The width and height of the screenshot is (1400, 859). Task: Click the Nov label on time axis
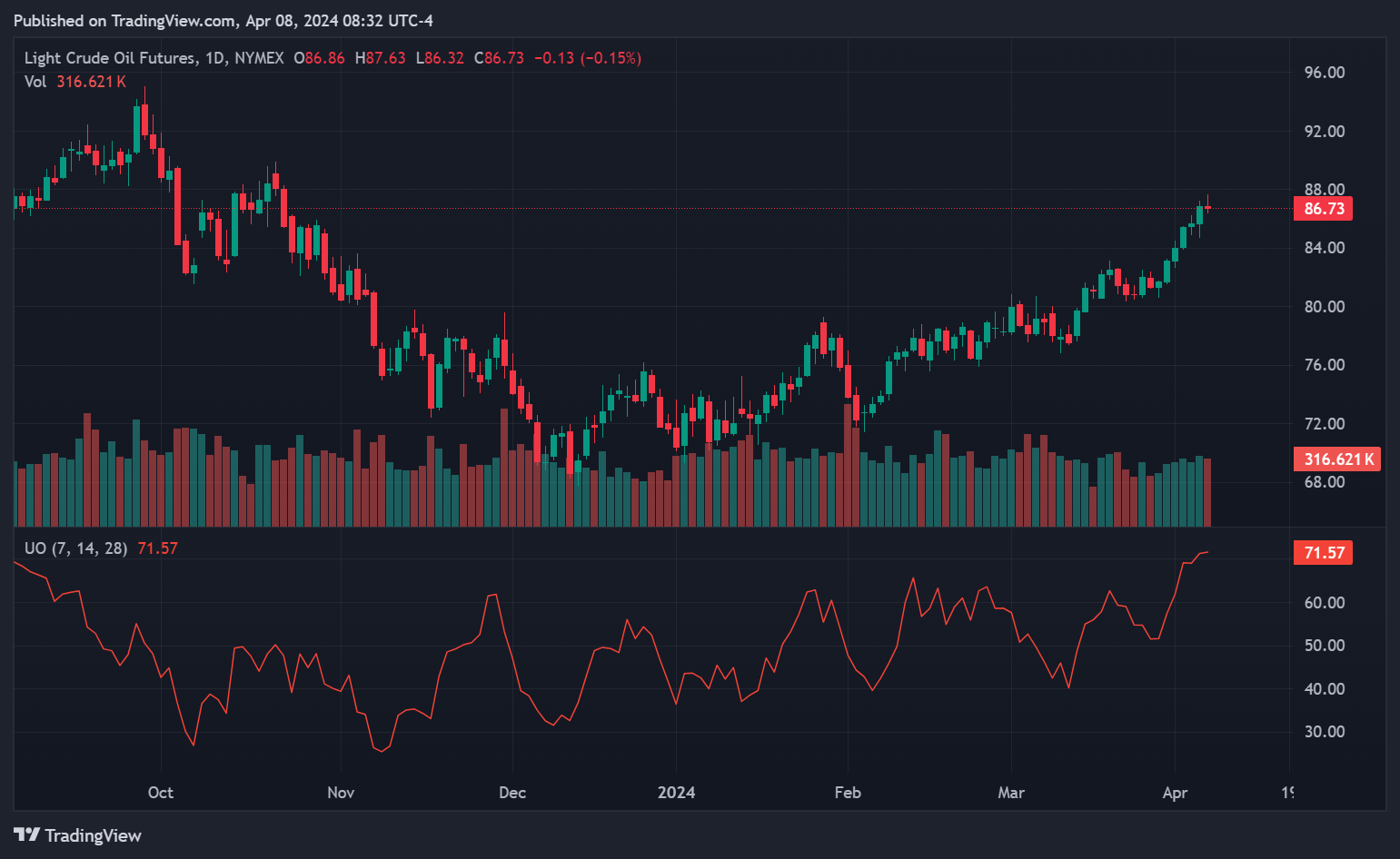coord(341,793)
